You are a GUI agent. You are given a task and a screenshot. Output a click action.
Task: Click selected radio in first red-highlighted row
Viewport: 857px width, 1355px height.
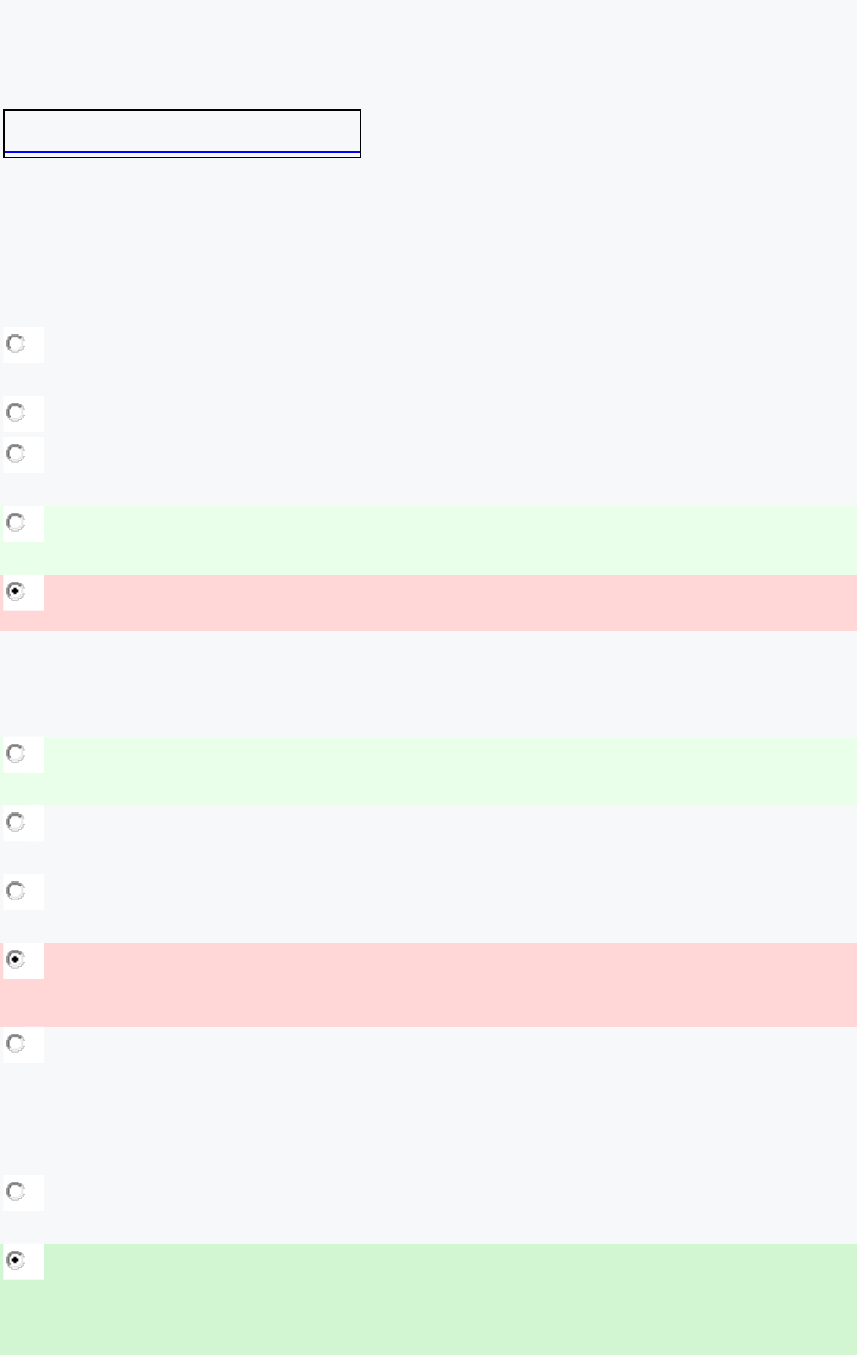pos(16,592)
